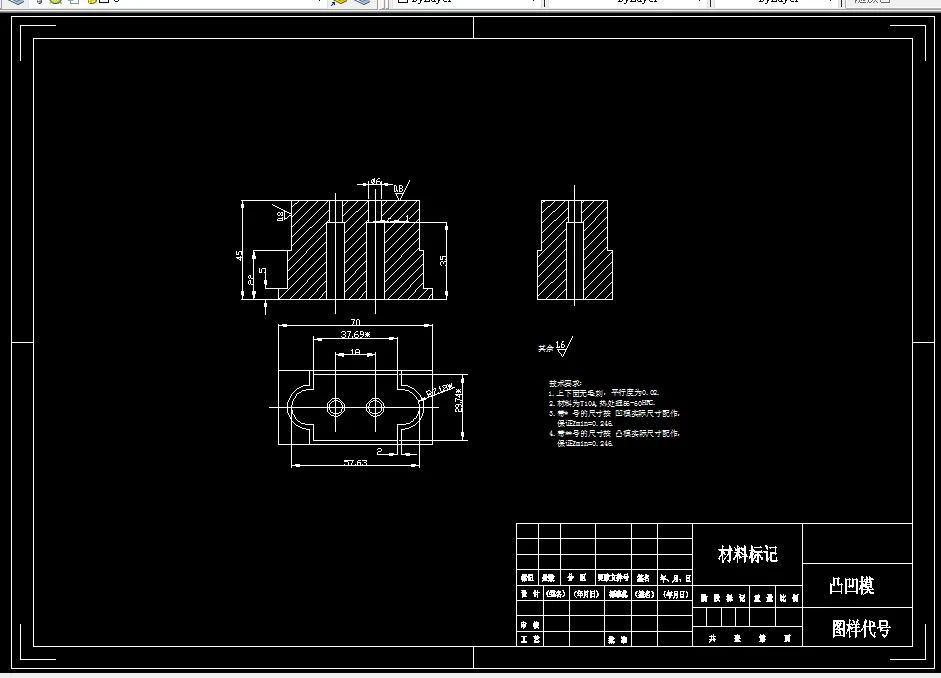941x678 pixels.
Task: Pick technical note 3 about 凹模 dimensions
Action: click(x=614, y=418)
